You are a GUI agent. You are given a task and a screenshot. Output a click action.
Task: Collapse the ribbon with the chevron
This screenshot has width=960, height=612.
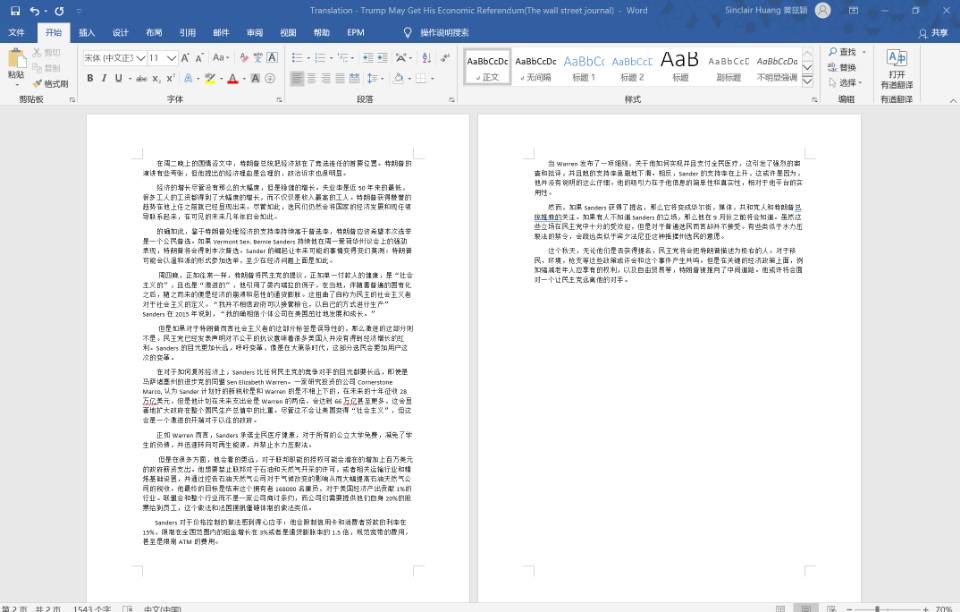[x=953, y=100]
